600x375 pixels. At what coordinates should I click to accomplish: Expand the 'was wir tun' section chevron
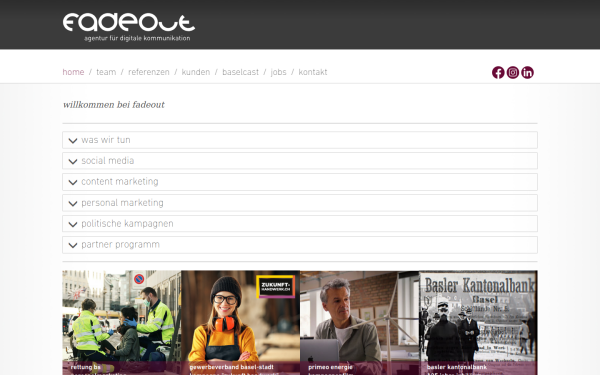73,140
